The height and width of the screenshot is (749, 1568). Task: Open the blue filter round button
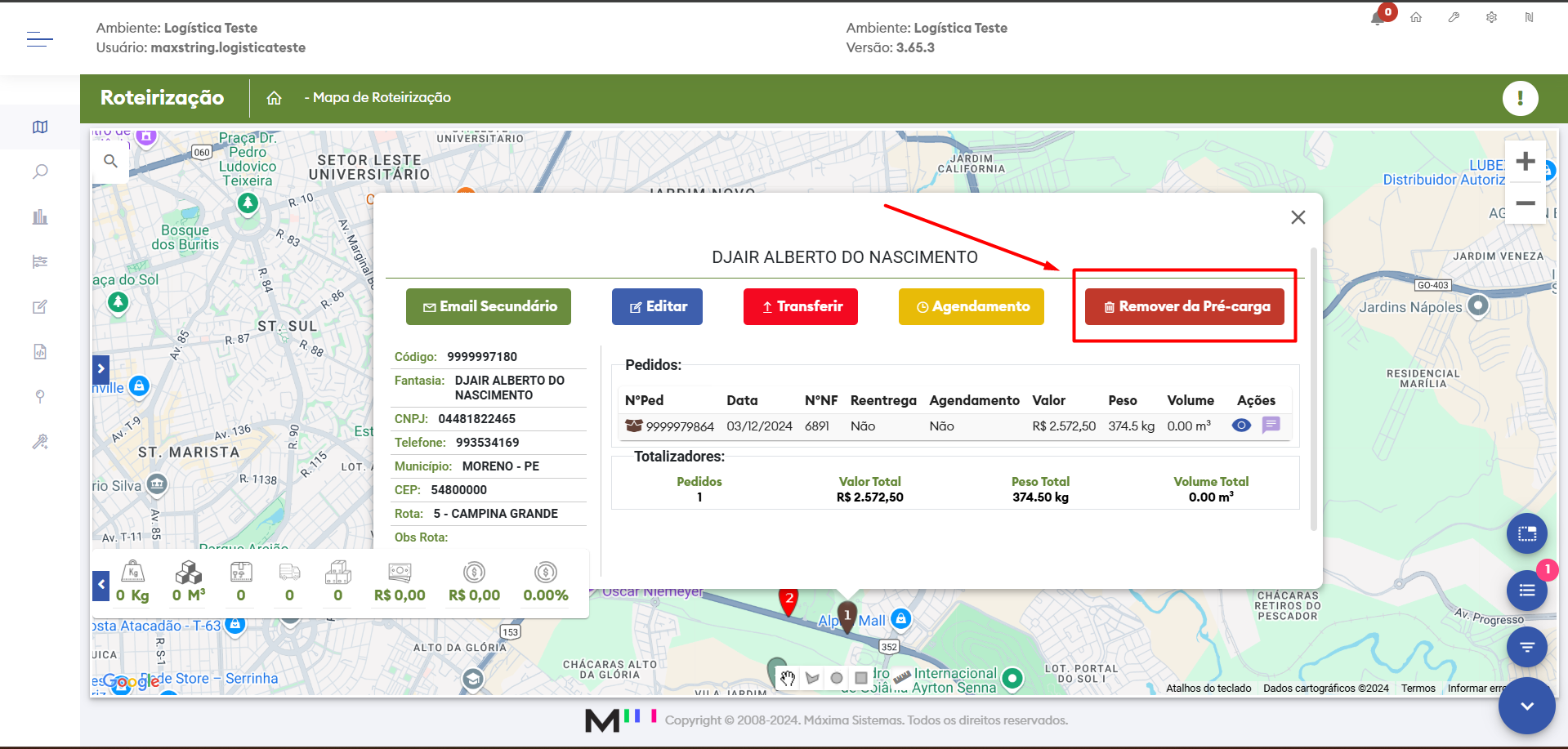(x=1526, y=647)
